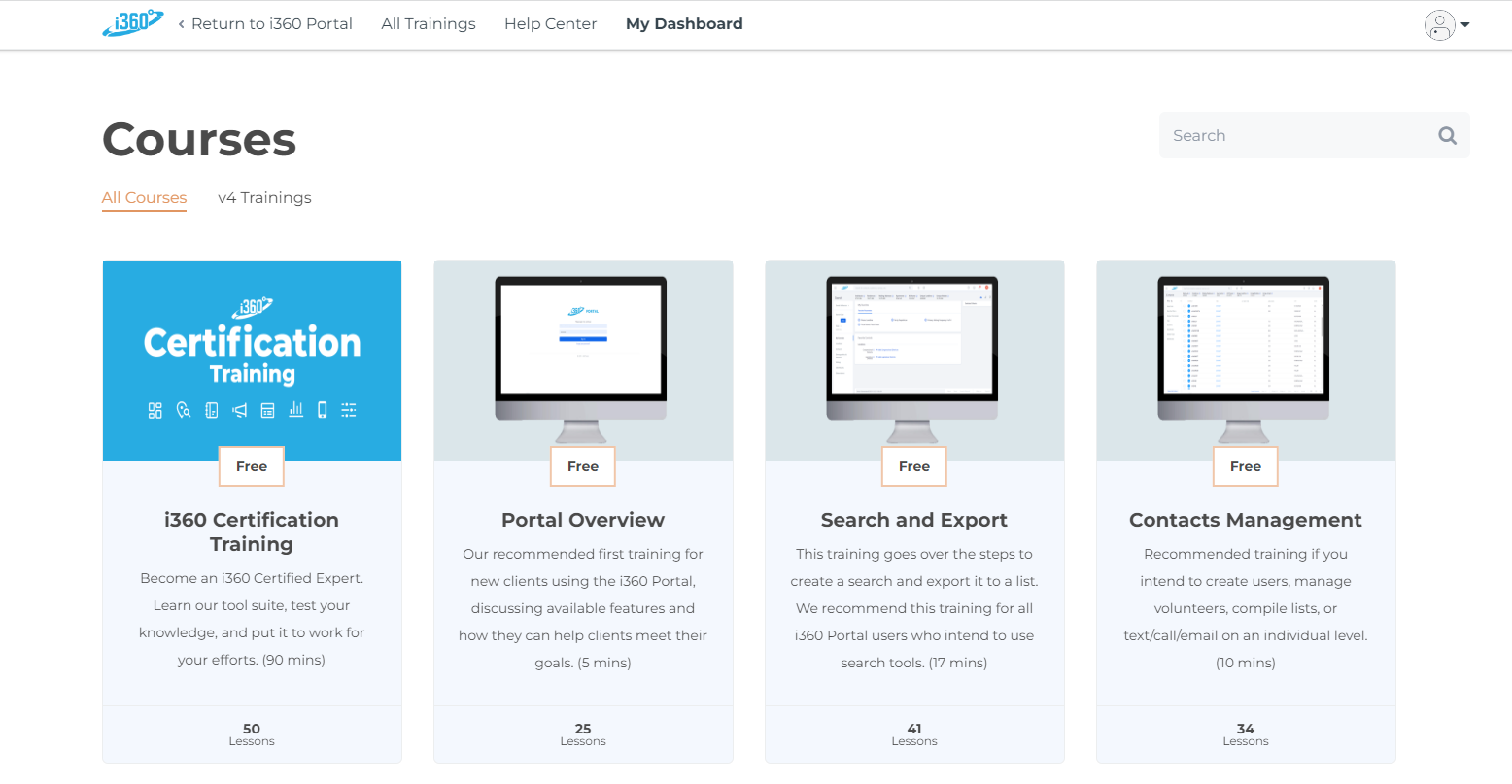Go to My Dashboard
Screen dimensions: 1512x784
(684, 24)
